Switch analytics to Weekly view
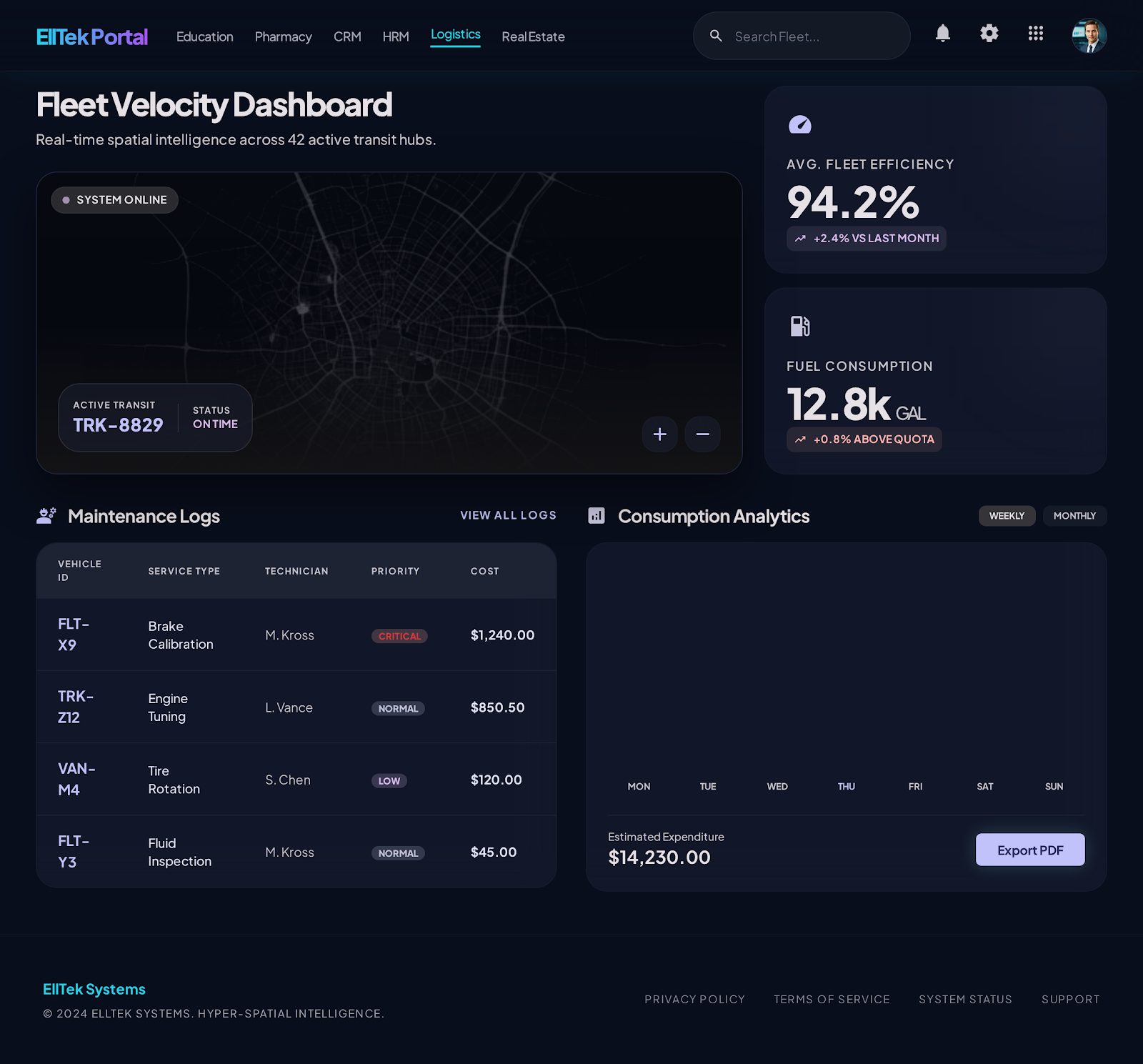The height and width of the screenshot is (1064, 1143). (1007, 516)
